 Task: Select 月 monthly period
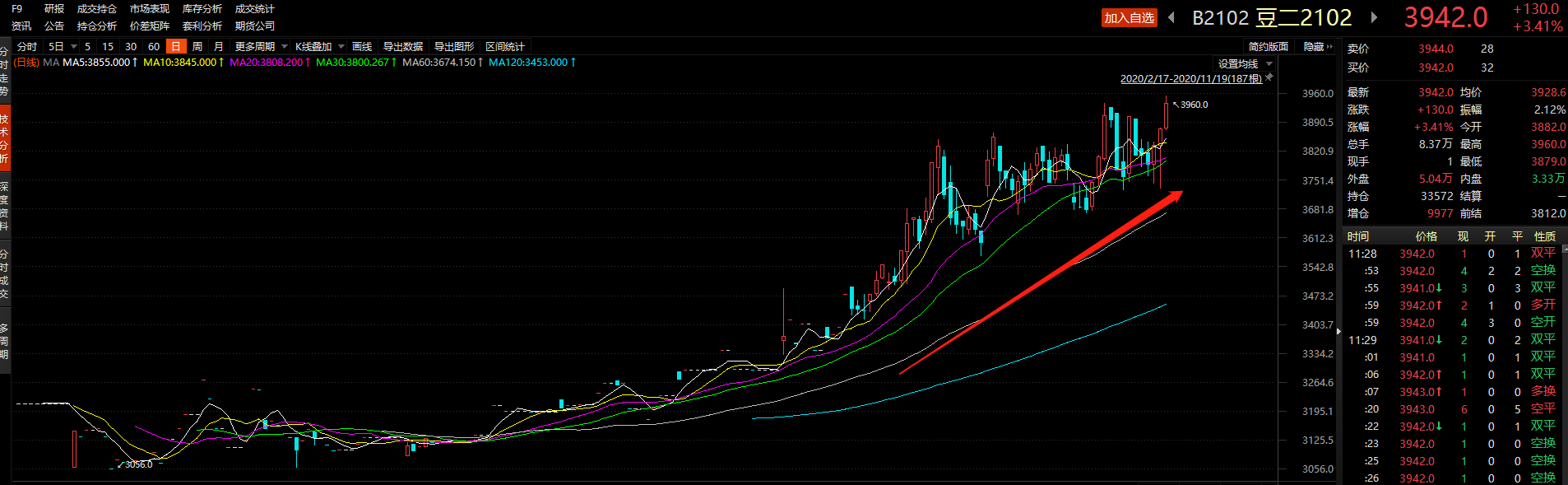tap(219, 47)
